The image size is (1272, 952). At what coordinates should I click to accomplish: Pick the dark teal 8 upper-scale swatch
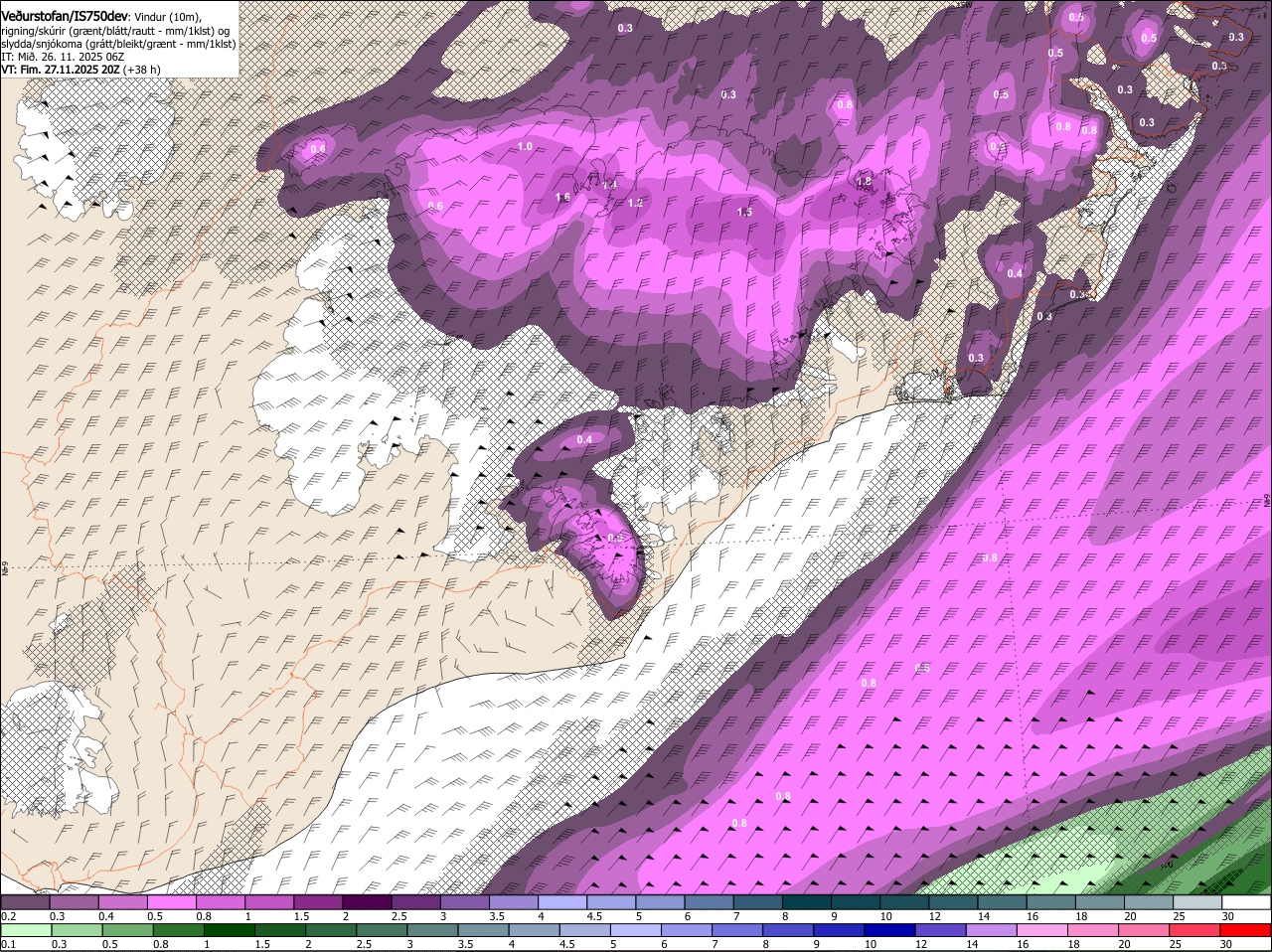pos(806,902)
